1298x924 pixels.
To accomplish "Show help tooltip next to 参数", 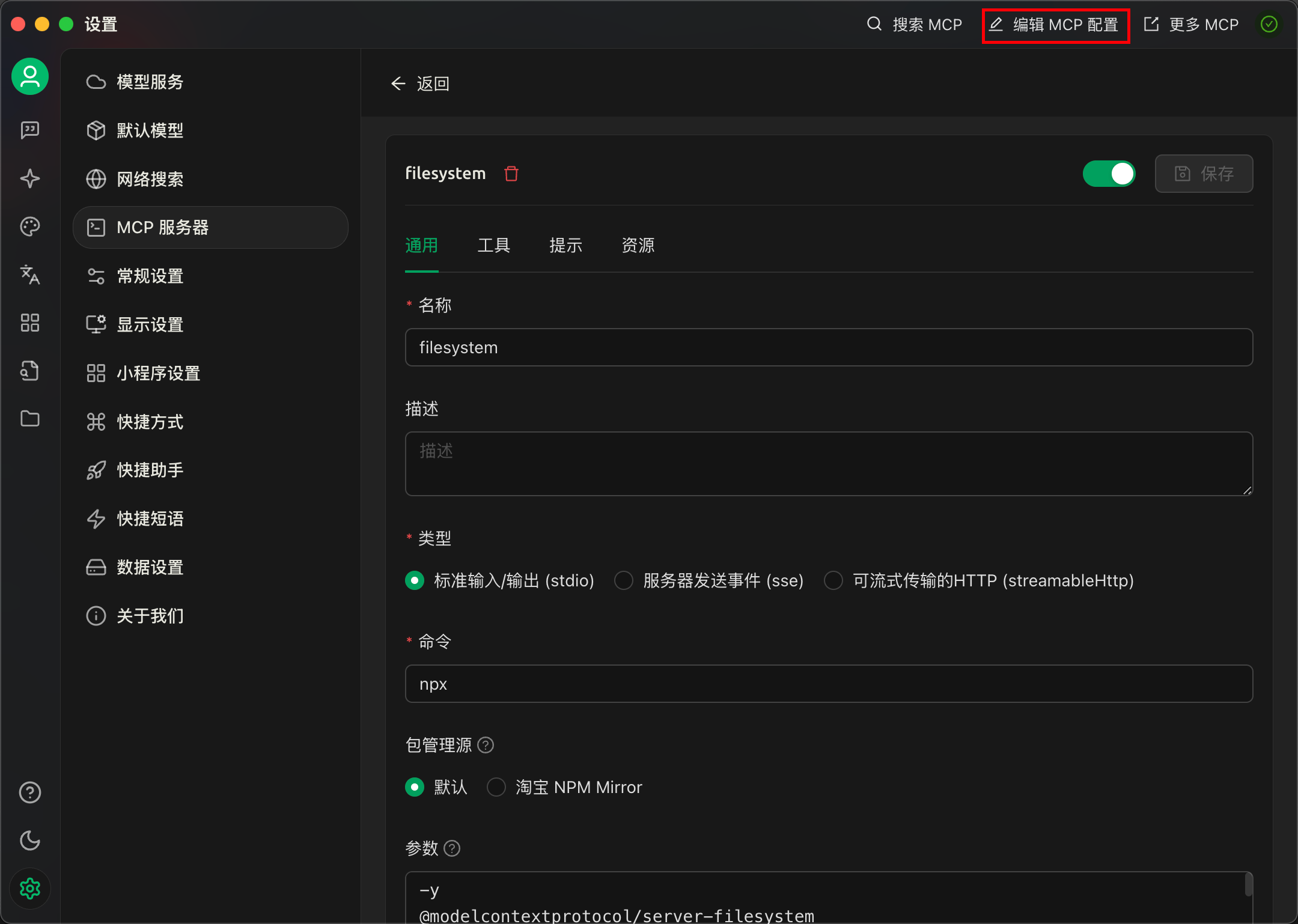I will click(x=452, y=848).
